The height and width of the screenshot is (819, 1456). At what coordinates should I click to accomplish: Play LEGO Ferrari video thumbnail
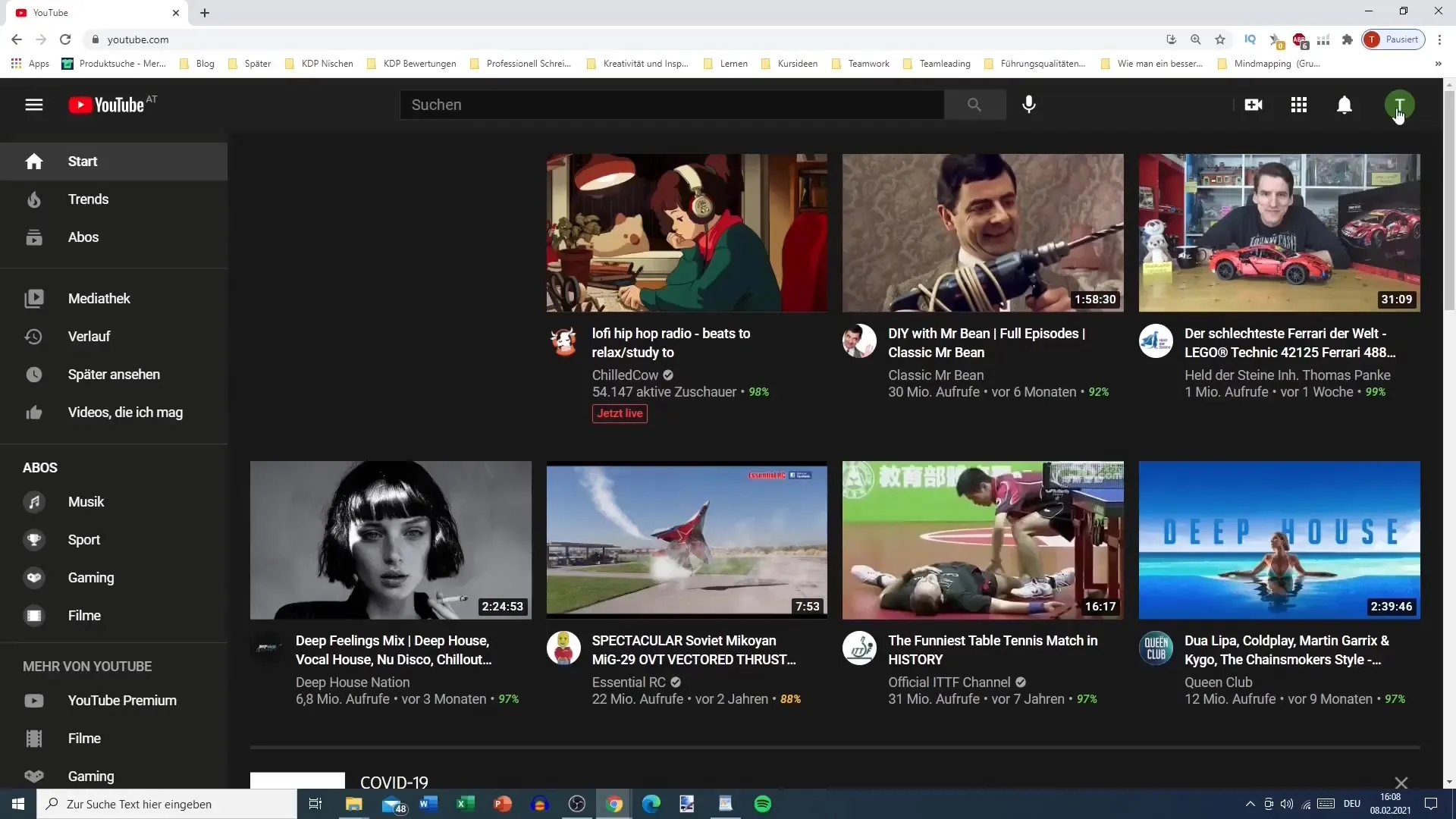(1279, 233)
